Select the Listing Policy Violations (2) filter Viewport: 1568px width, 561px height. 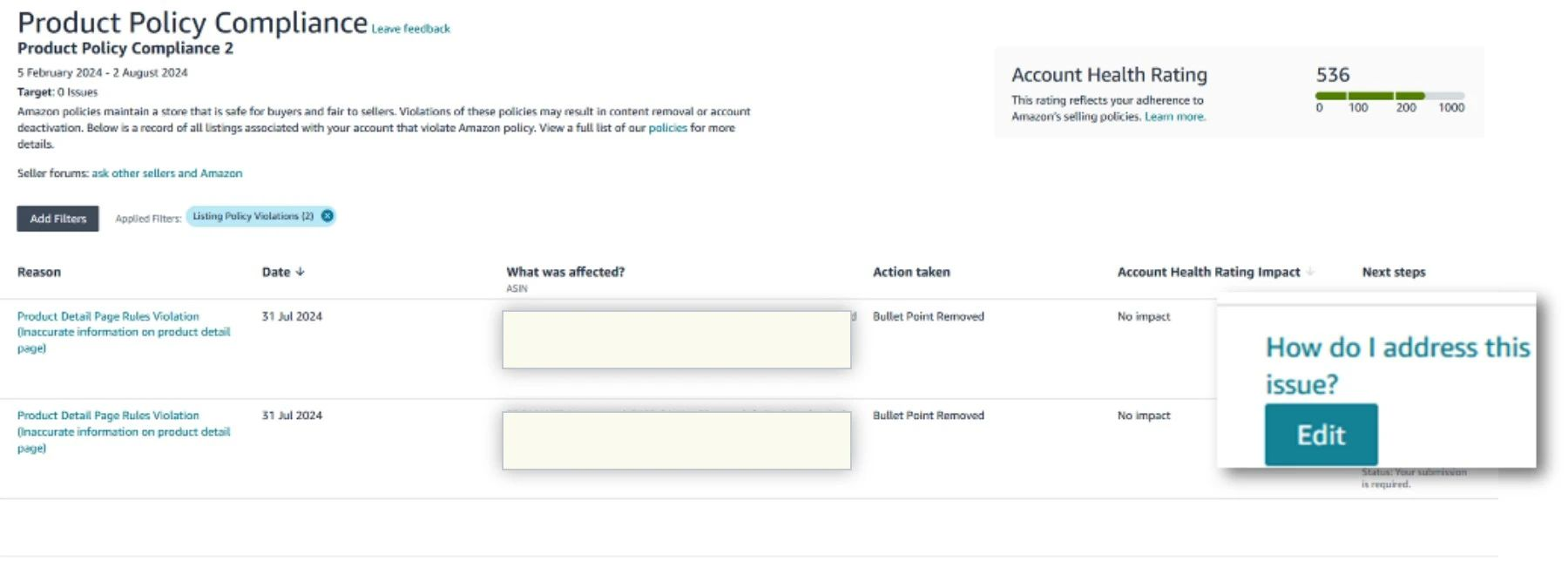click(253, 216)
